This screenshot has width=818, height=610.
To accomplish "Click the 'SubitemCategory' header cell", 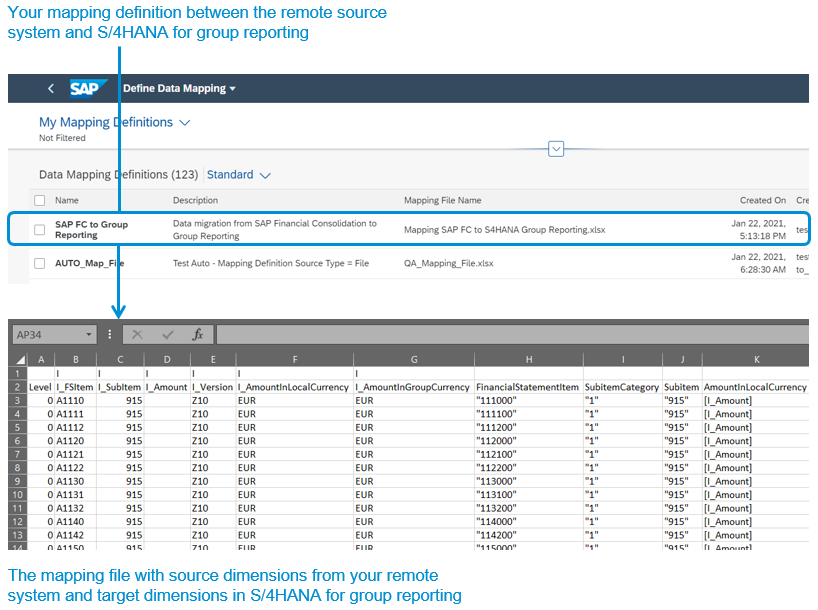I will [x=622, y=387].
